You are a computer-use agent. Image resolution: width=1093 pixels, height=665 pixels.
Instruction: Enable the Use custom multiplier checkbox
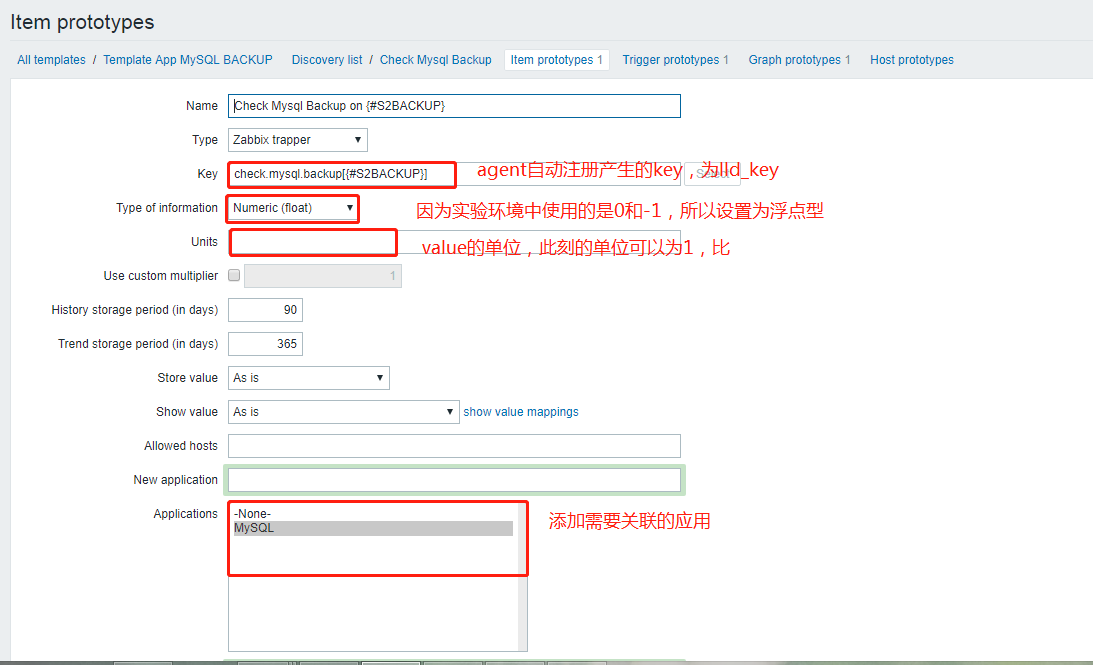click(234, 275)
